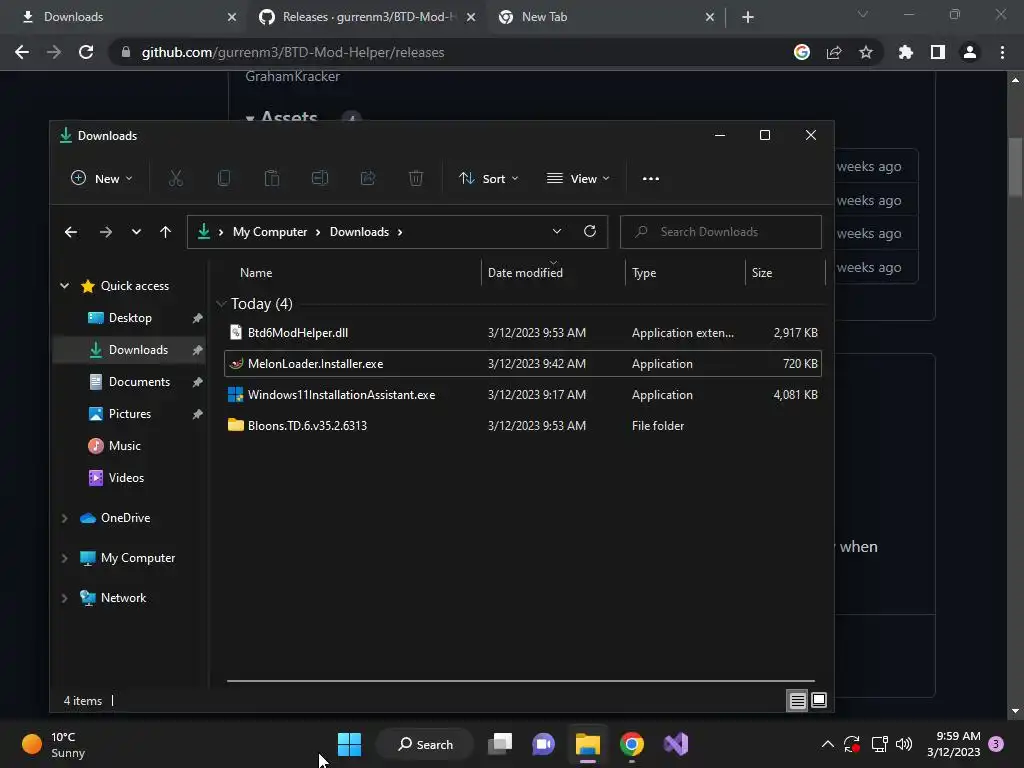Screen dimensions: 1024x768
Task: Open recent locations dropdown arrow
Action: (x=136, y=232)
